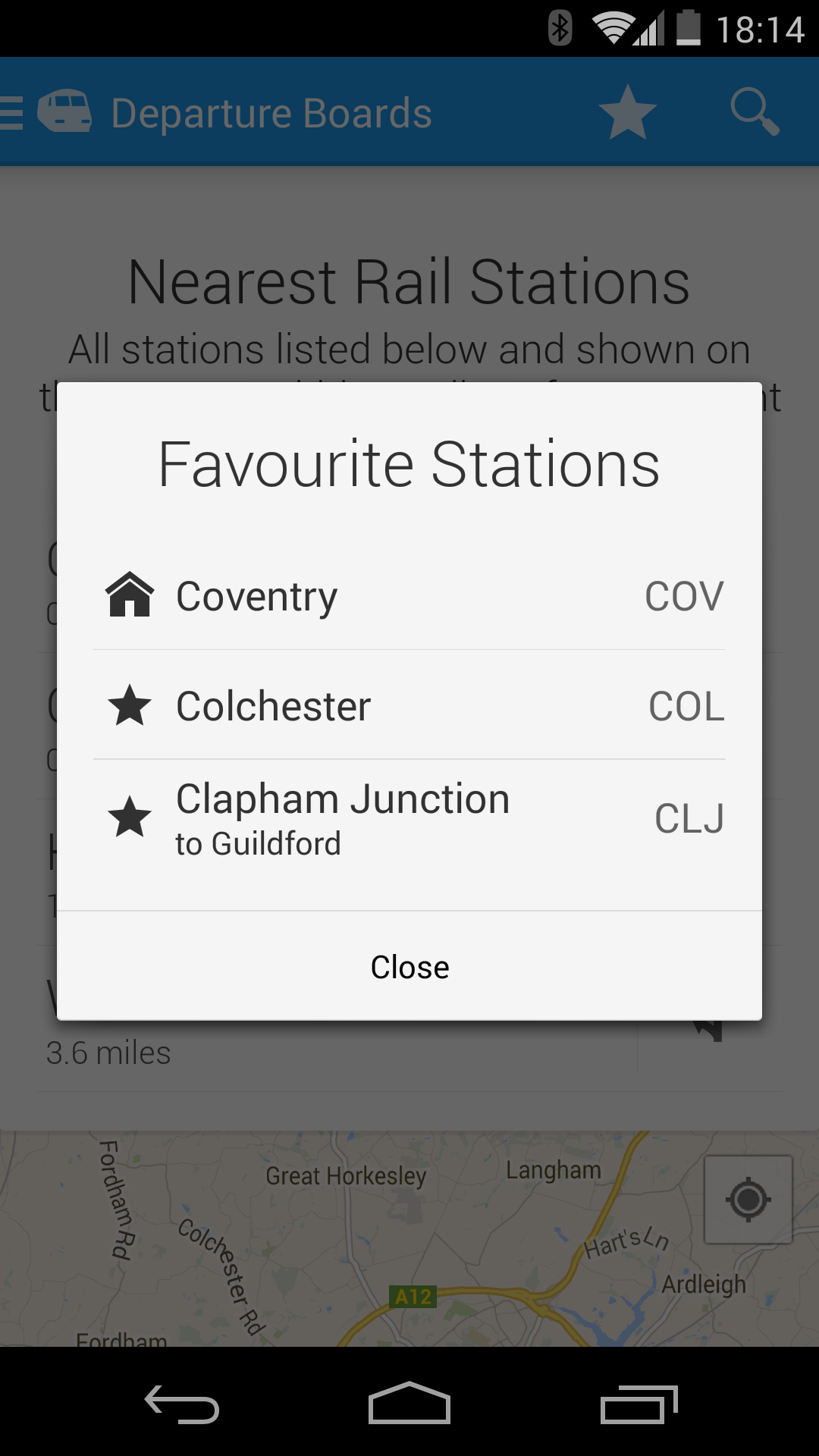Tap the CLJ station code
This screenshot has width=819, height=1456.
pos(689,819)
